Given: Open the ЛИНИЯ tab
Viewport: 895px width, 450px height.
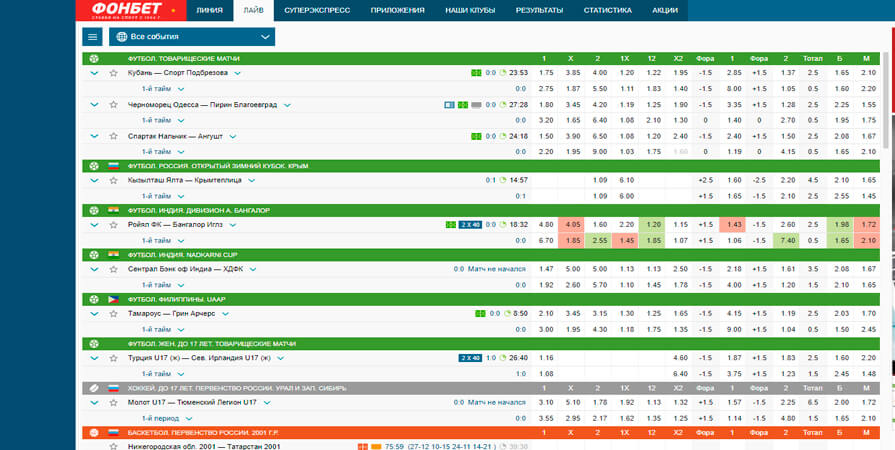Looking at the screenshot, I should point(209,10).
